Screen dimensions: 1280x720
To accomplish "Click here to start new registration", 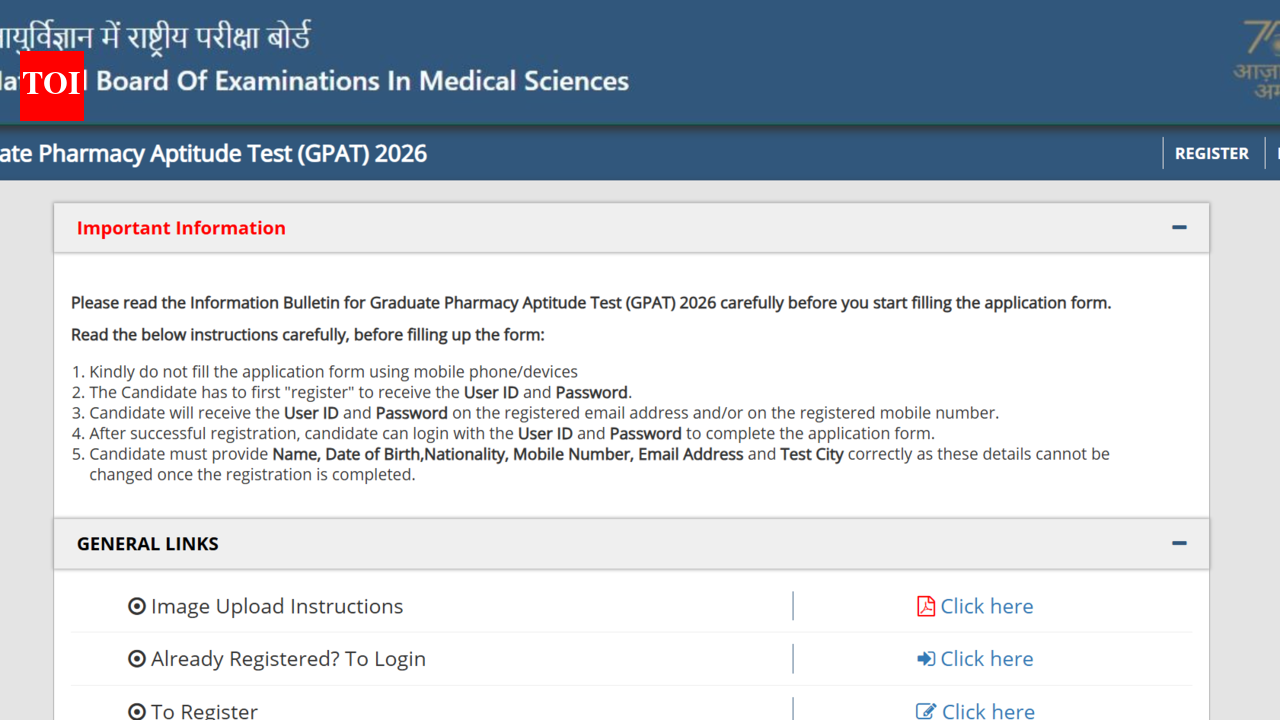I will point(986,710).
